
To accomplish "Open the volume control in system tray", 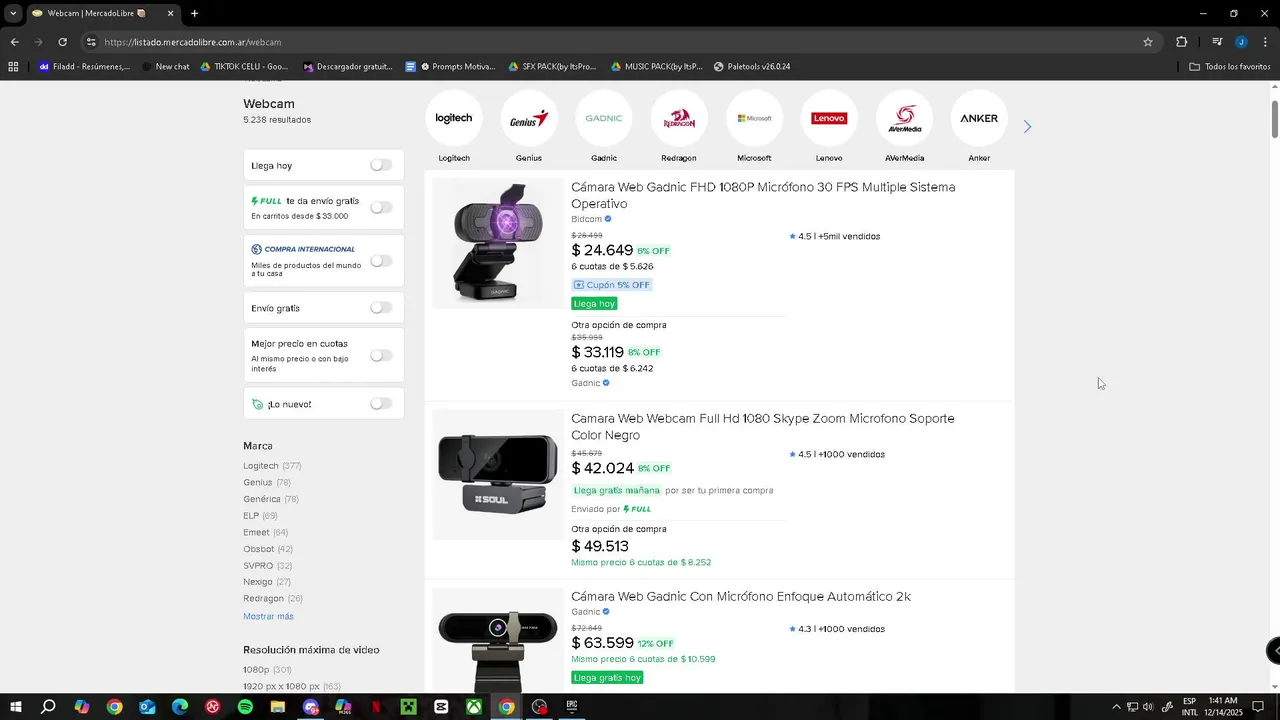I will (1148, 707).
